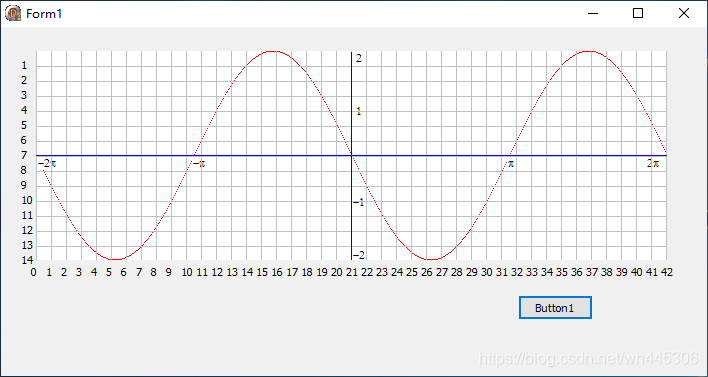Click the number 42 on the bottom scale
708x377 pixels.
pos(667,272)
